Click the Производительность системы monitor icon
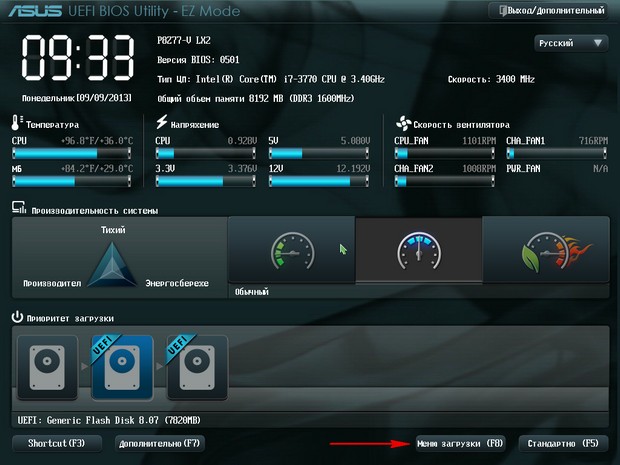Viewport: 620px width, 465px height. click(19, 208)
